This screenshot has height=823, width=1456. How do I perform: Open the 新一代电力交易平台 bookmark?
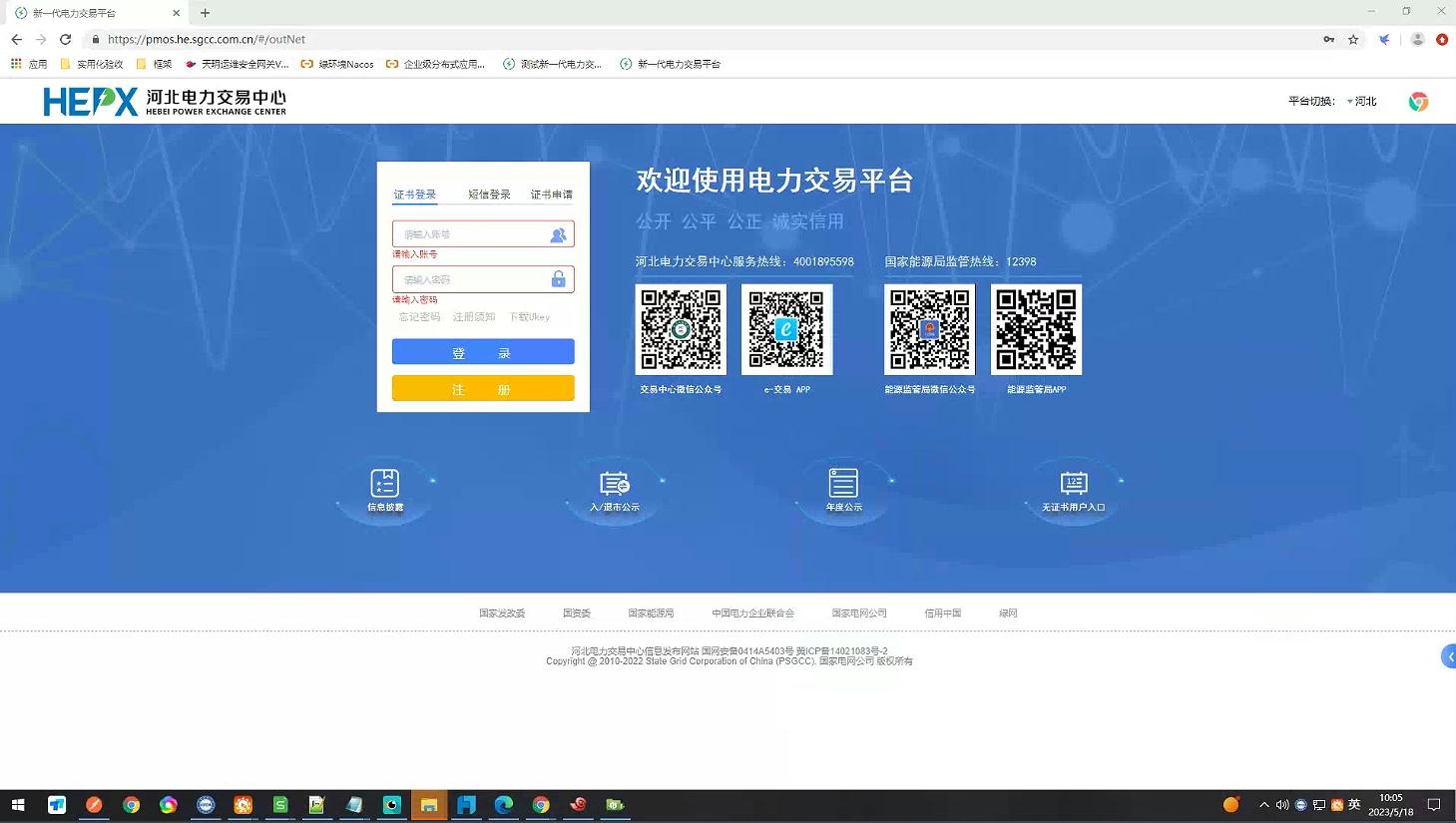[x=670, y=64]
